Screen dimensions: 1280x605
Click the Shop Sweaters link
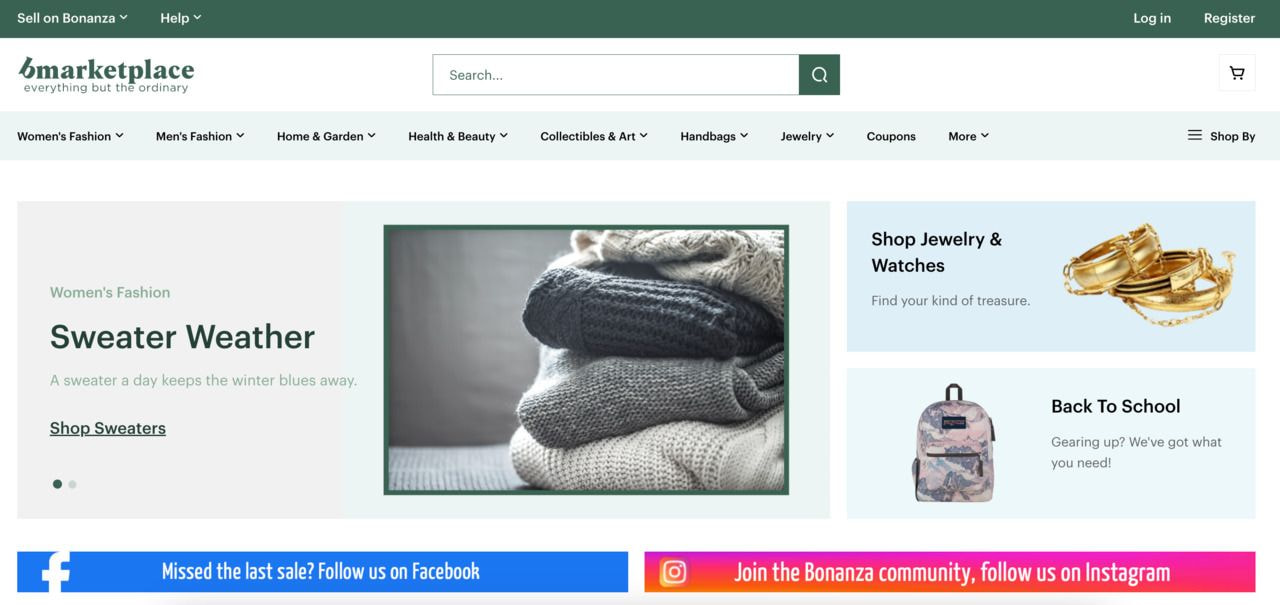[107, 427]
